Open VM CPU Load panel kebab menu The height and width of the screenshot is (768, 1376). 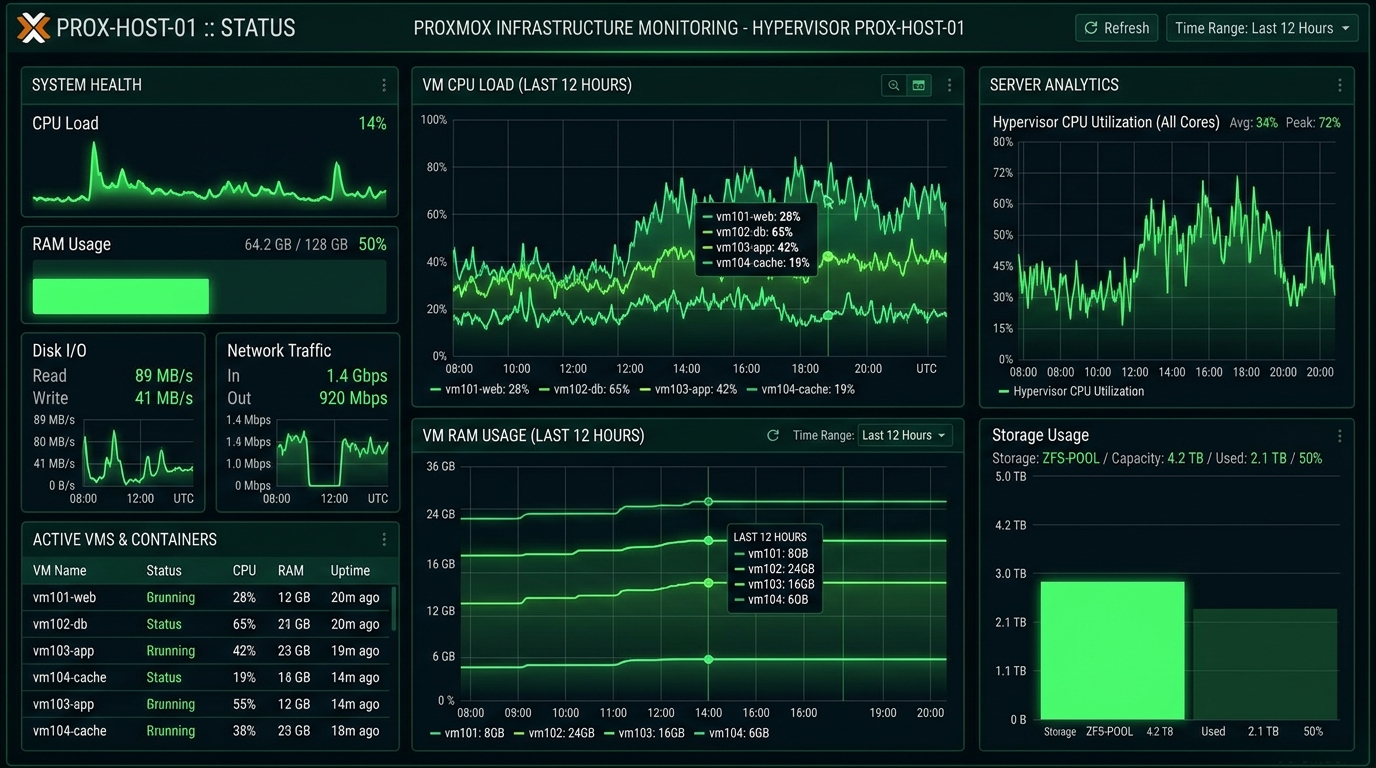click(x=949, y=86)
